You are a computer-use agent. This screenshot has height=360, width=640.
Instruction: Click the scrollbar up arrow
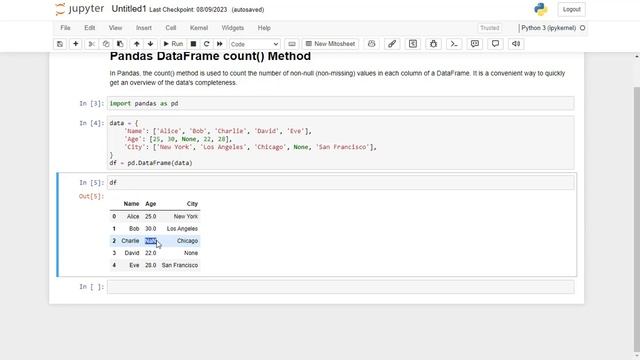point(636,56)
